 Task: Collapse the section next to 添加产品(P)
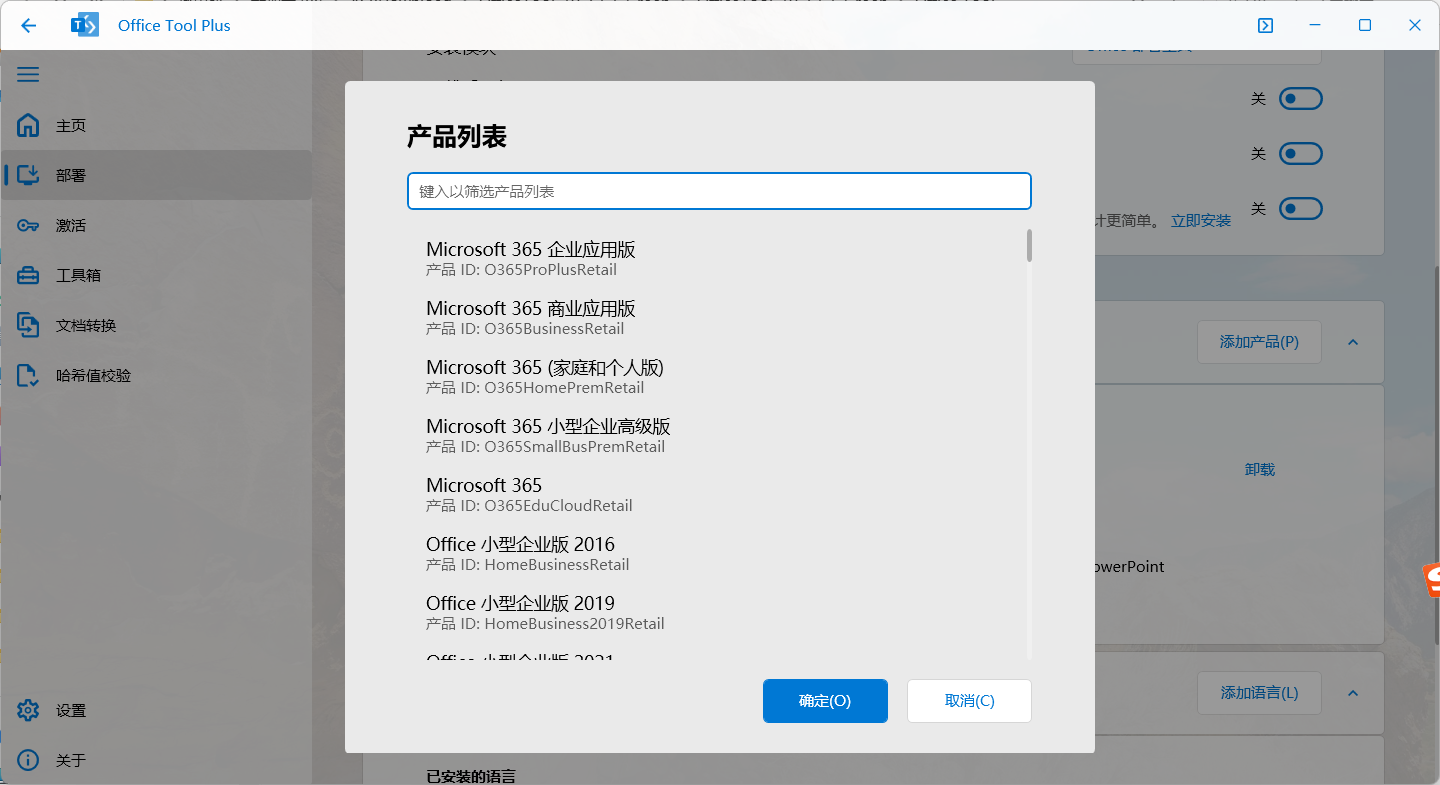pyautogui.click(x=1353, y=342)
